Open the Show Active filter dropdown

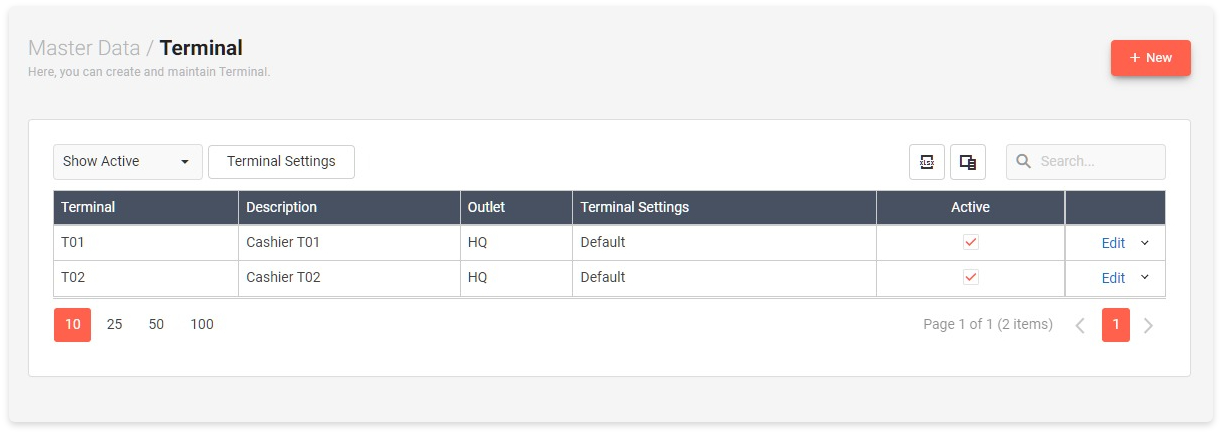tap(127, 162)
